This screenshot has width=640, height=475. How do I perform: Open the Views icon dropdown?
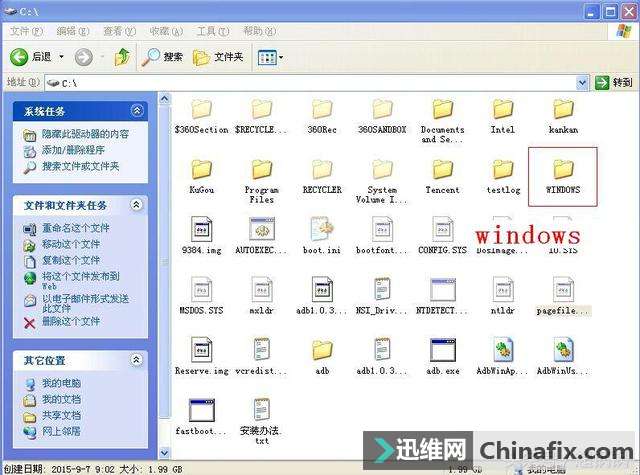pos(270,58)
